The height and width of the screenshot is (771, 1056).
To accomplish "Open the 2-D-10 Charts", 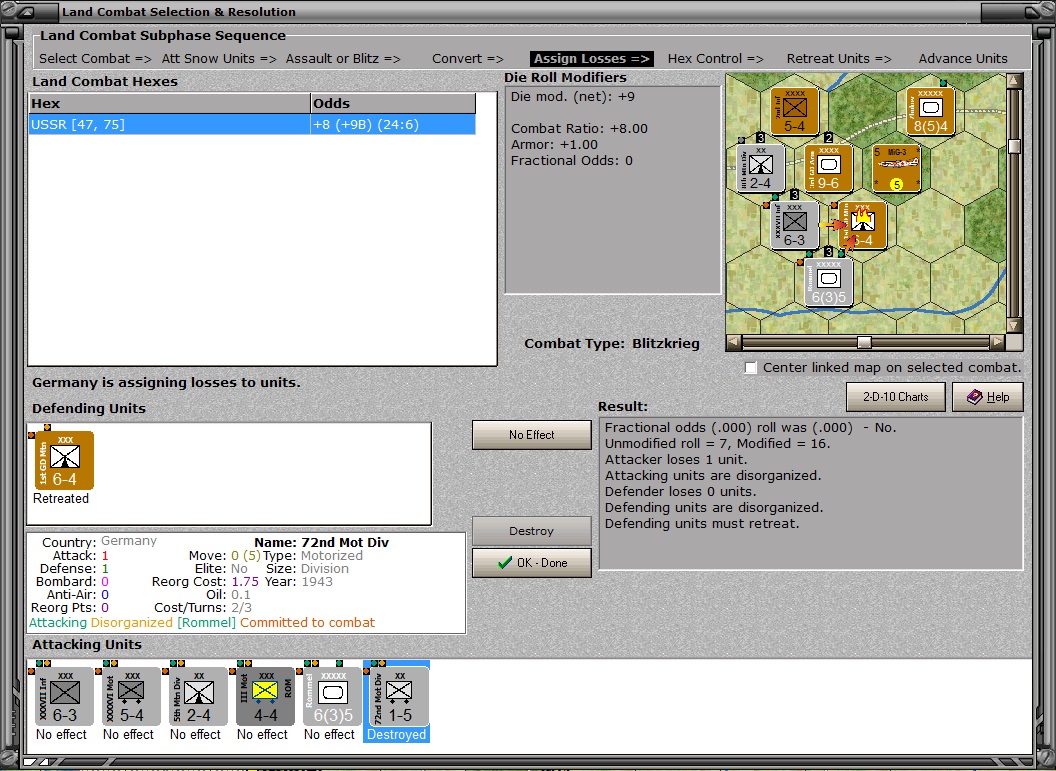I will pos(896,397).
